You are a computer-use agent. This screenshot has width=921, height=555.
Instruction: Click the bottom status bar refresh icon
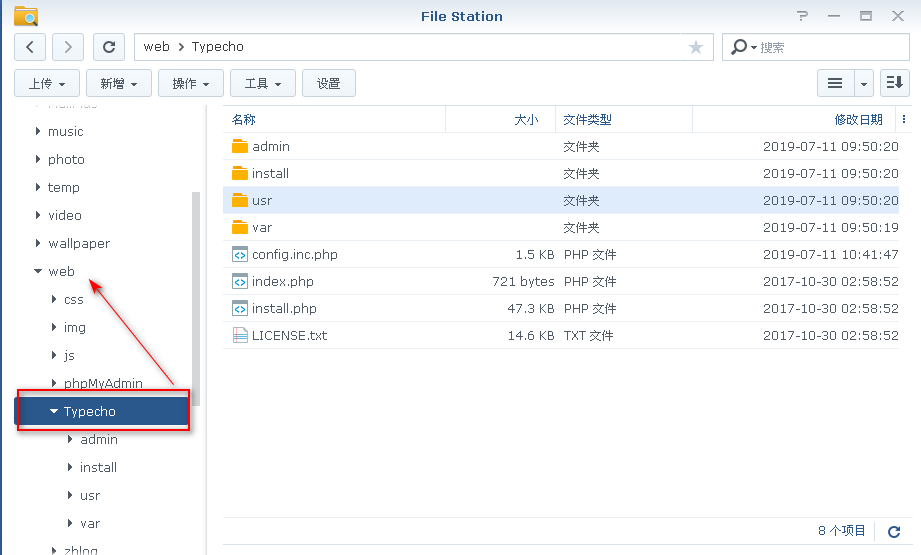(894, 532)
